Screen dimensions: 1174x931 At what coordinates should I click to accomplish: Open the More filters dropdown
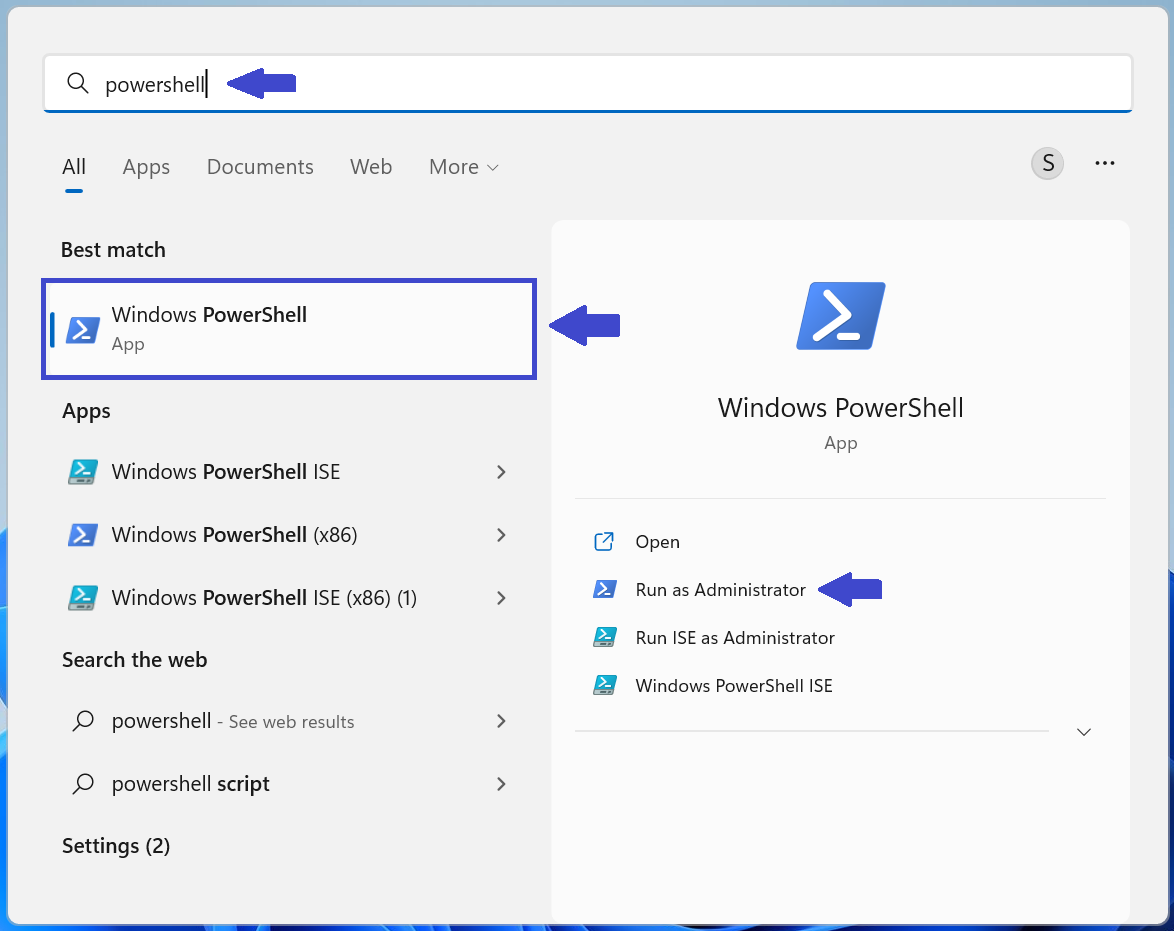click(463, 166)
